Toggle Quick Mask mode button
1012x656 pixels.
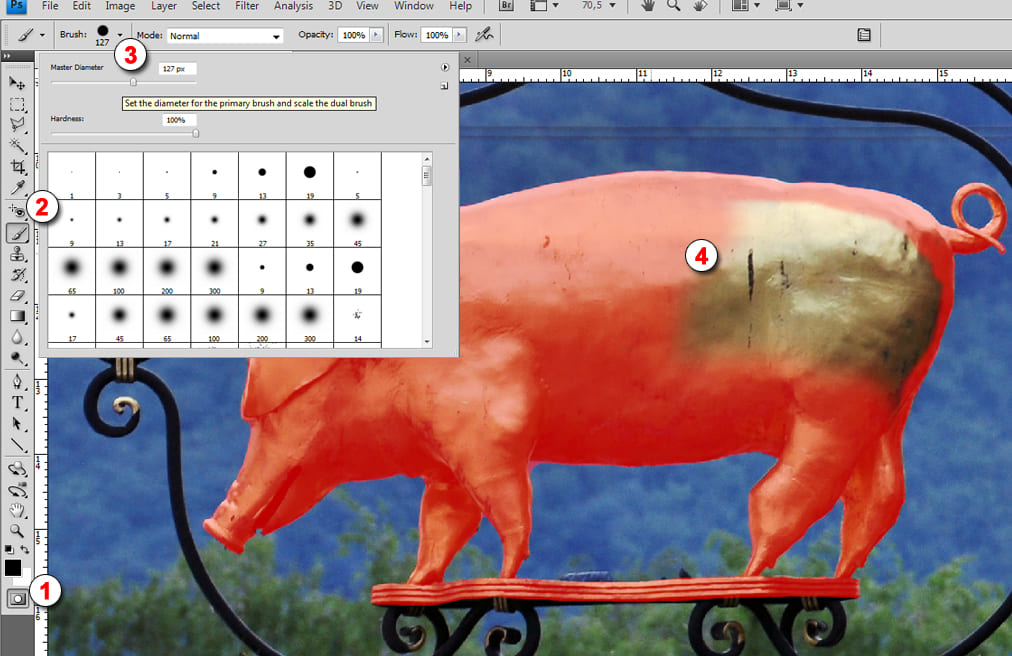pos(17,598)
